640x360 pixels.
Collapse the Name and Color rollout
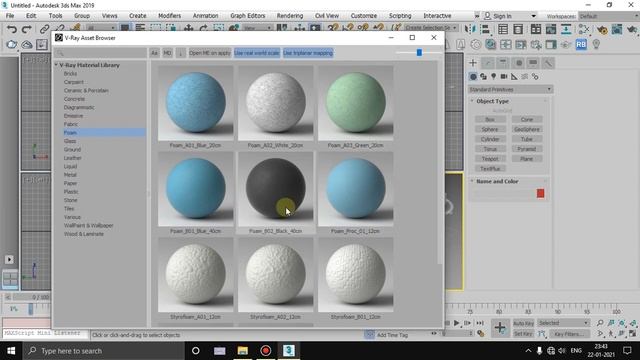coord(472,181)
